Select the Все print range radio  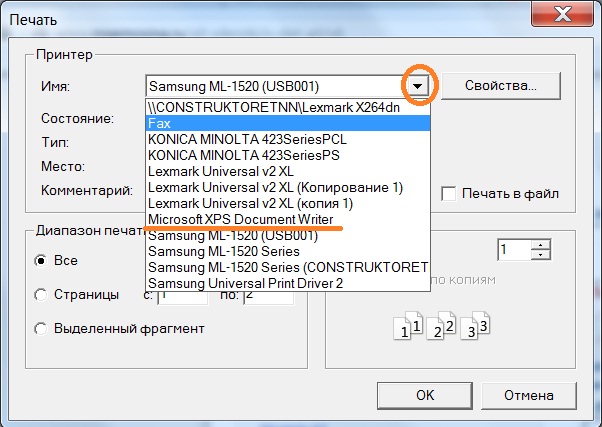pyautogui.click(x=41, y=261)
